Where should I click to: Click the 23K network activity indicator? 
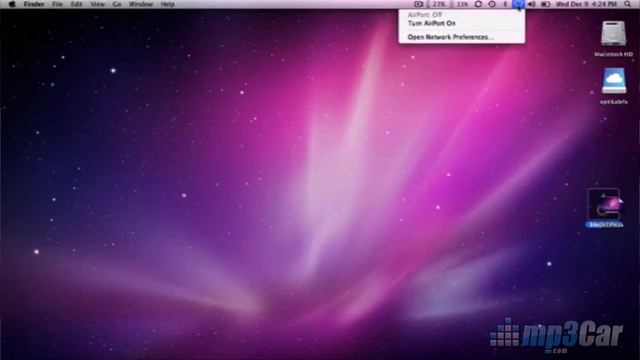click(436, 4)
